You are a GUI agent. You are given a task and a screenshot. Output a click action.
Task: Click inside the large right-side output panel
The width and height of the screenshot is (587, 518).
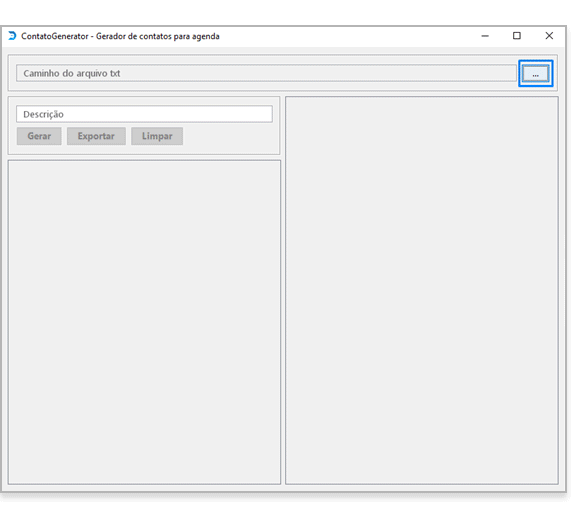(x=422, y=290)
